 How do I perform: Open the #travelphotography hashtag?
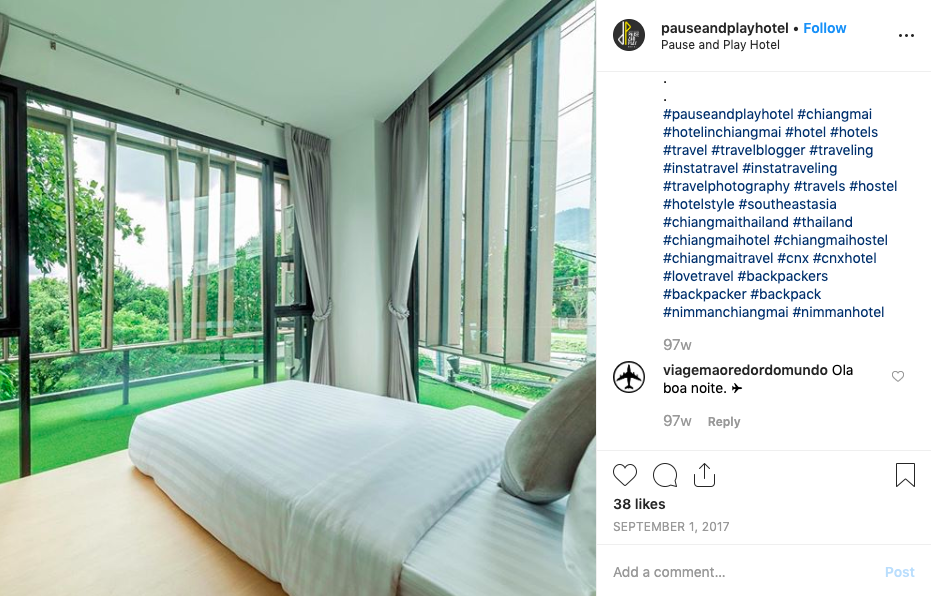726,186
